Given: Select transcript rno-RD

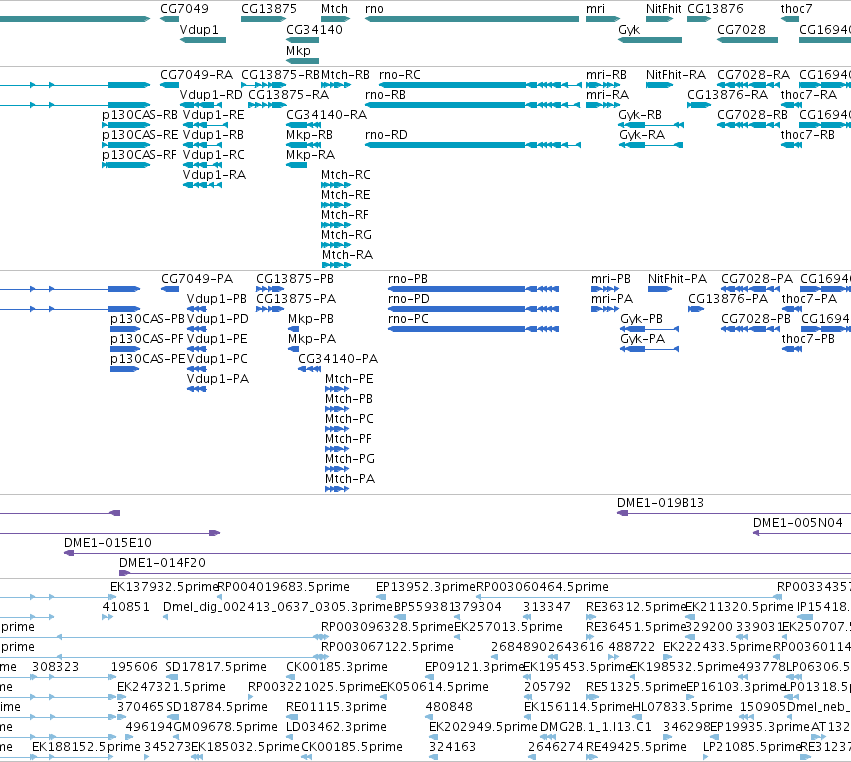Looking at the screenshot, I should coord(386,134).
